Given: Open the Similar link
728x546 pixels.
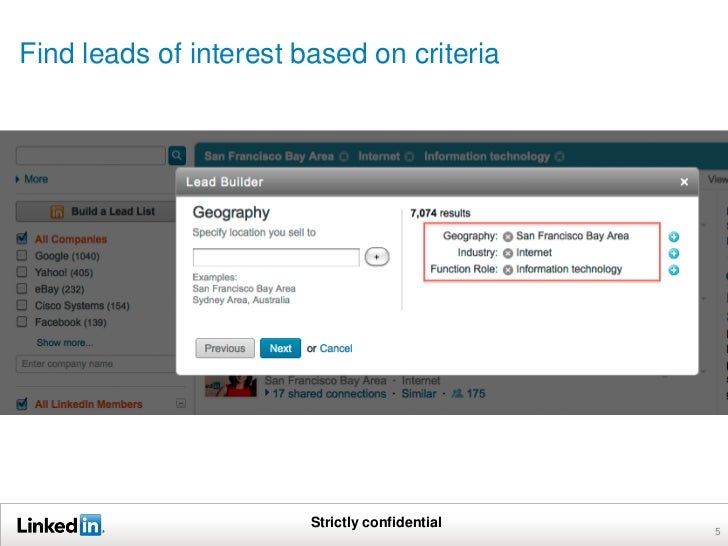Looking at the screenshot, I should (419, 394).
